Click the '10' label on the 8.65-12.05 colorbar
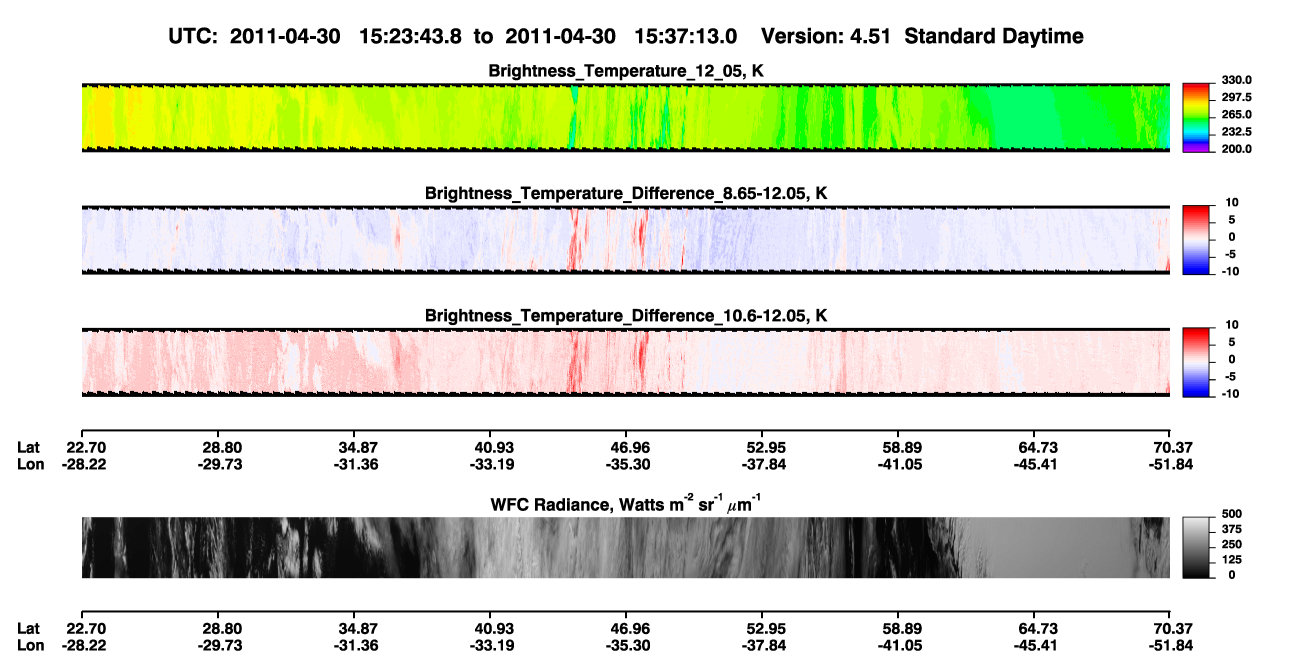The image size is (1300, 667). (x=1234, y=202)
